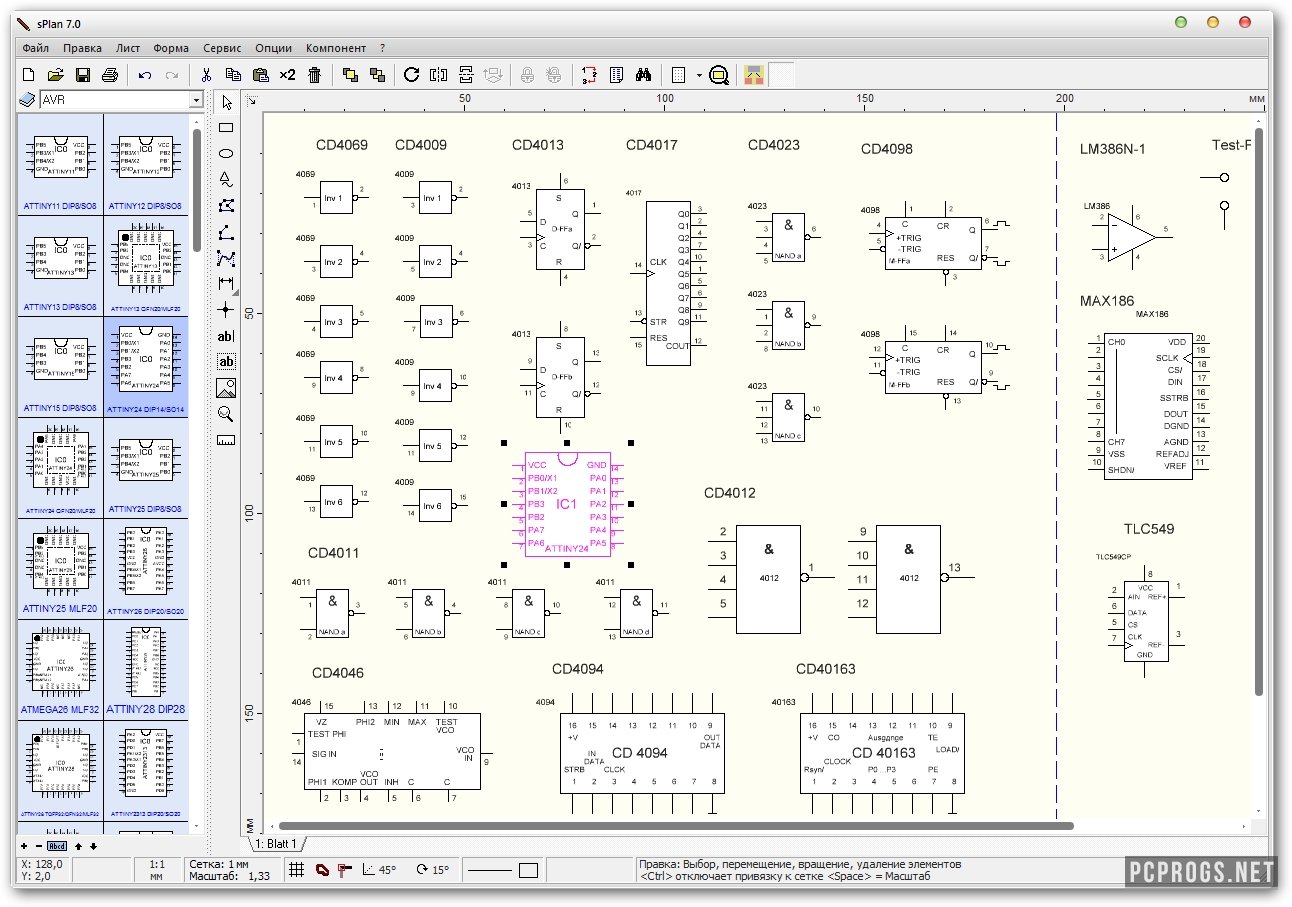Select the rectangle drawing tool
The height and width of the screenshot is (907, 1292).
(x=226, y=128)
